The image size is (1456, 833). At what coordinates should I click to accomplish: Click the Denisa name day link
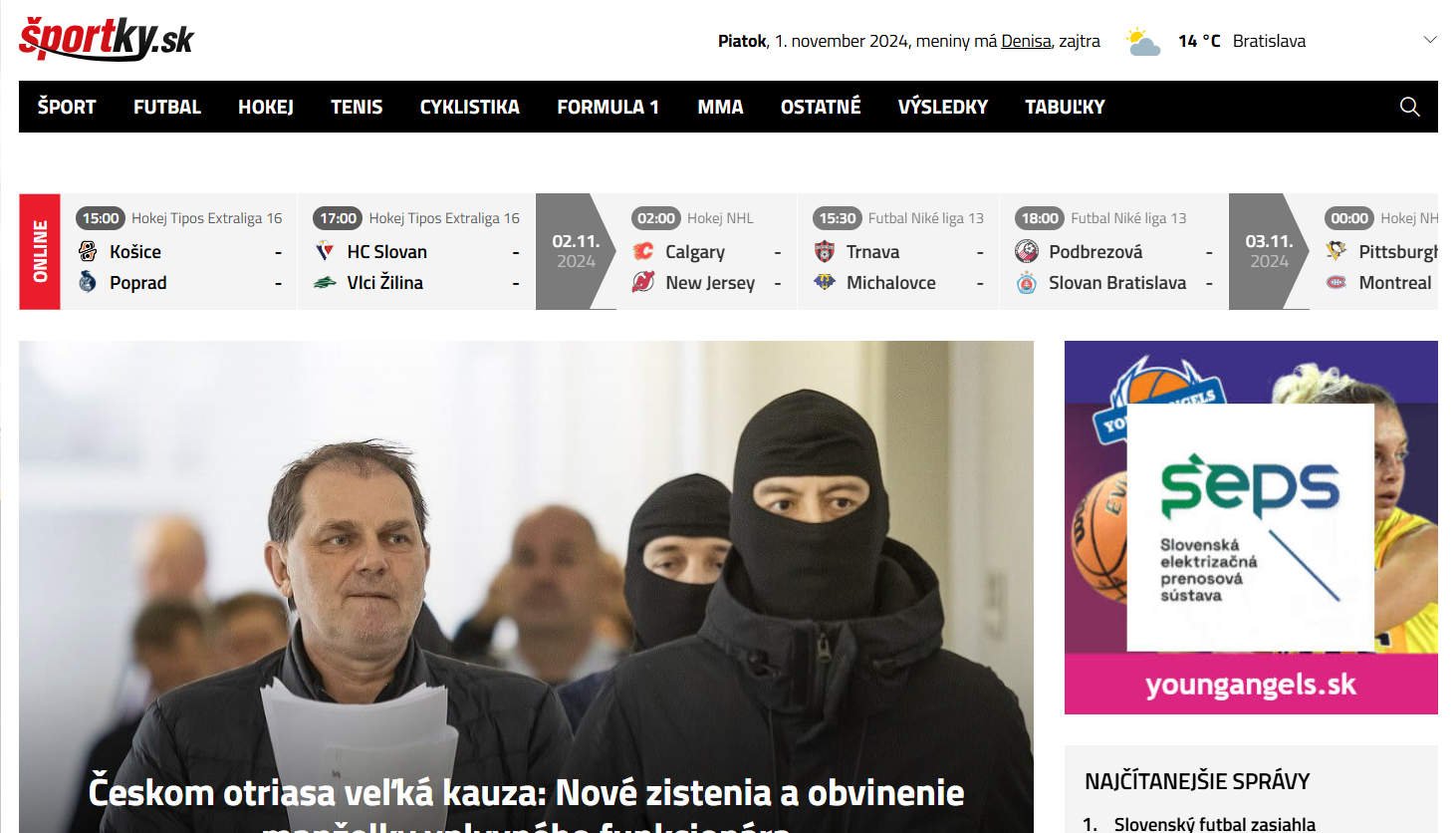click(x=1026, y=41)
